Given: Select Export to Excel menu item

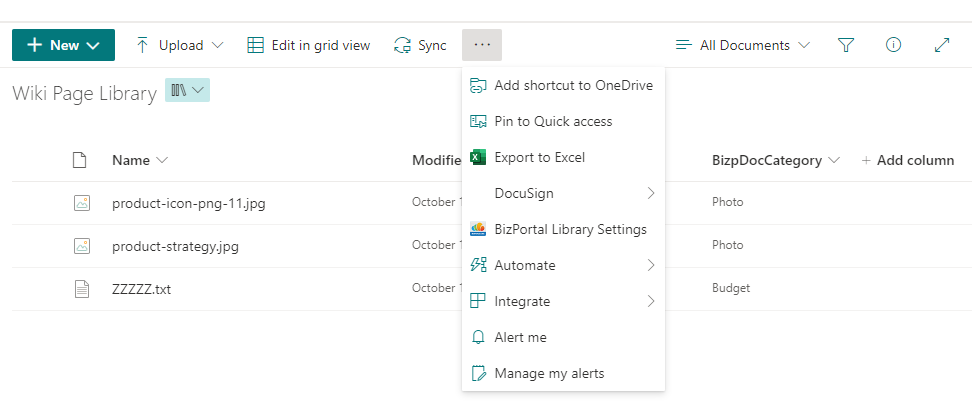Looking at the screenshot, I should pyautogui.click(x=539, y=157).
